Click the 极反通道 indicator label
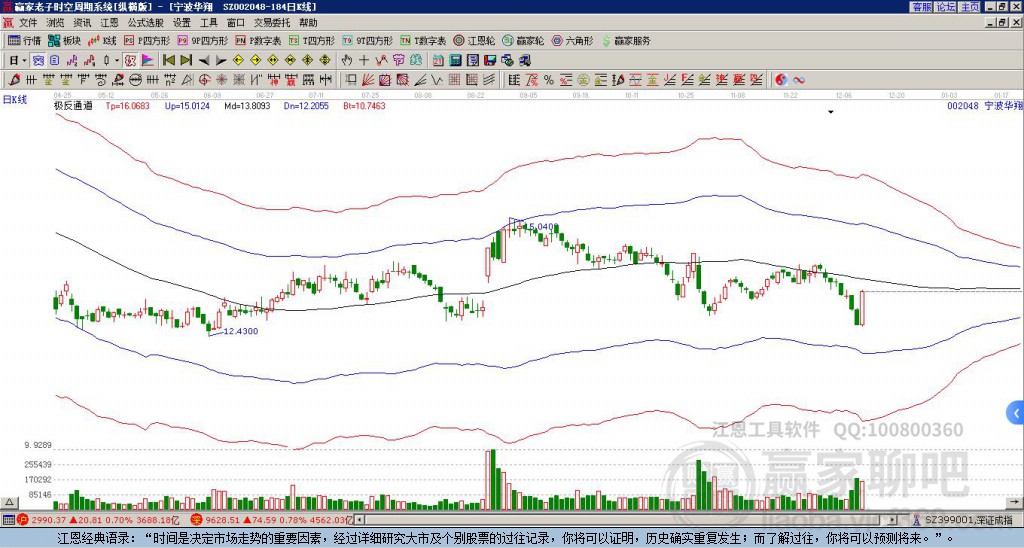The image size is (1024, 548). (73, 105)
